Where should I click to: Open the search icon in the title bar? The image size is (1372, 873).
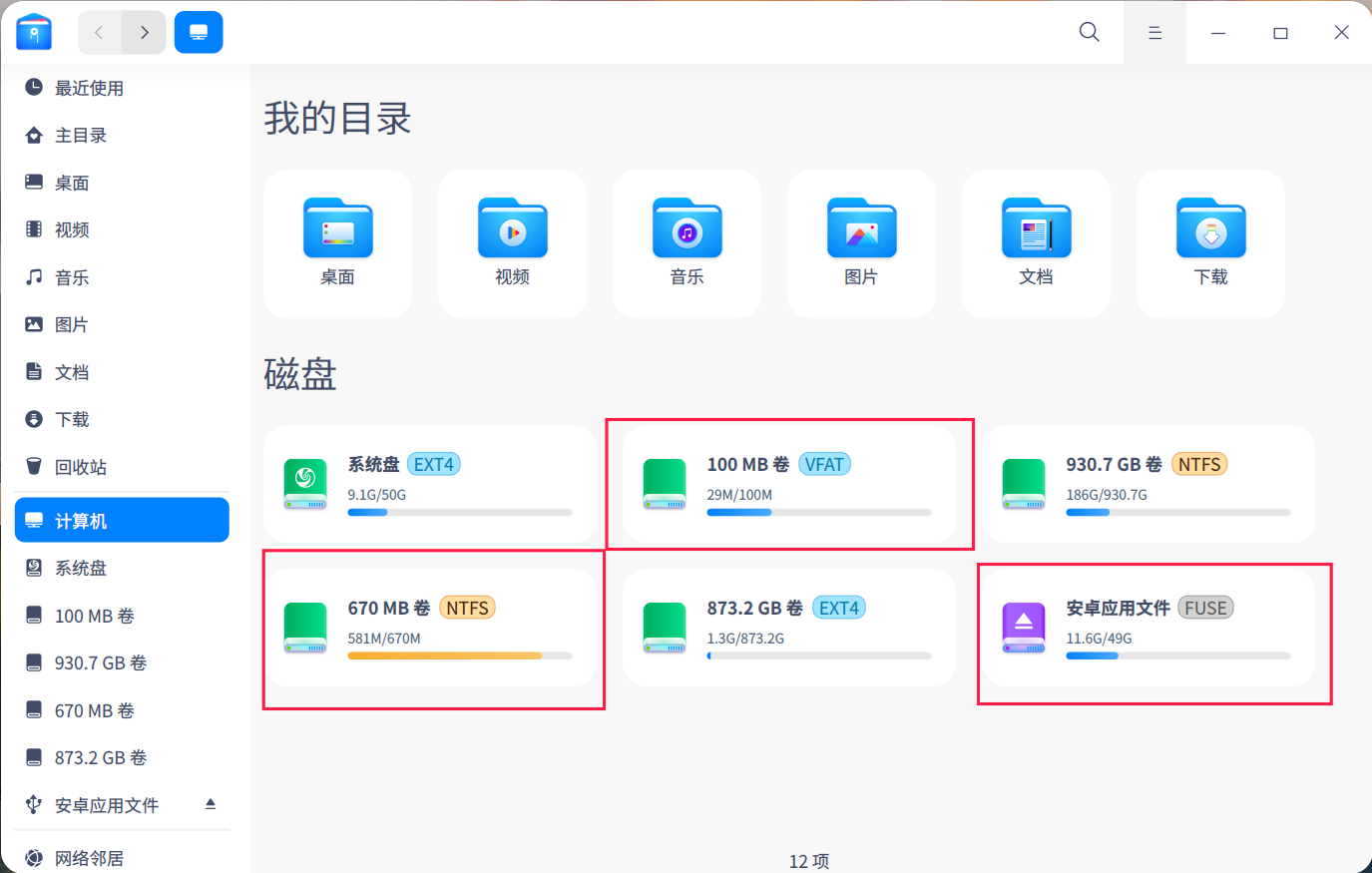[1089, 32]
